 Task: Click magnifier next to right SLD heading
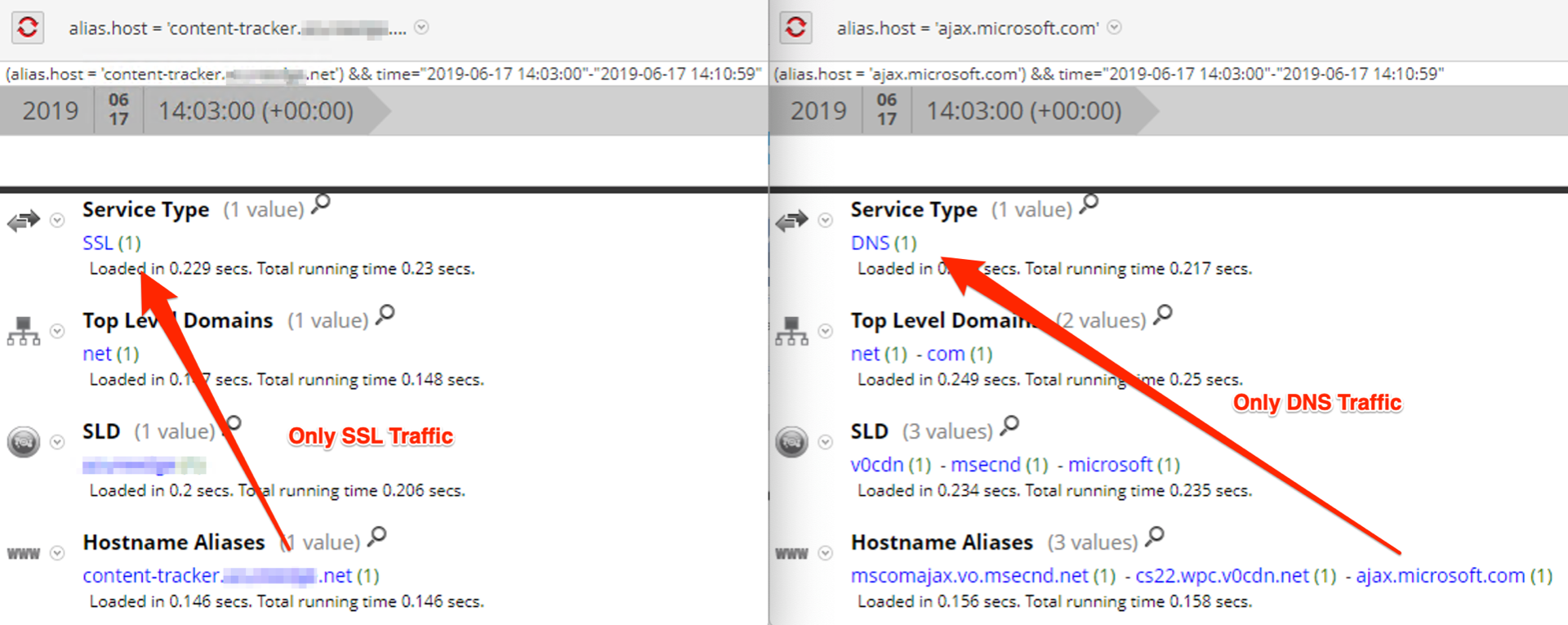pyautogui.click(x=1010, y=425)
